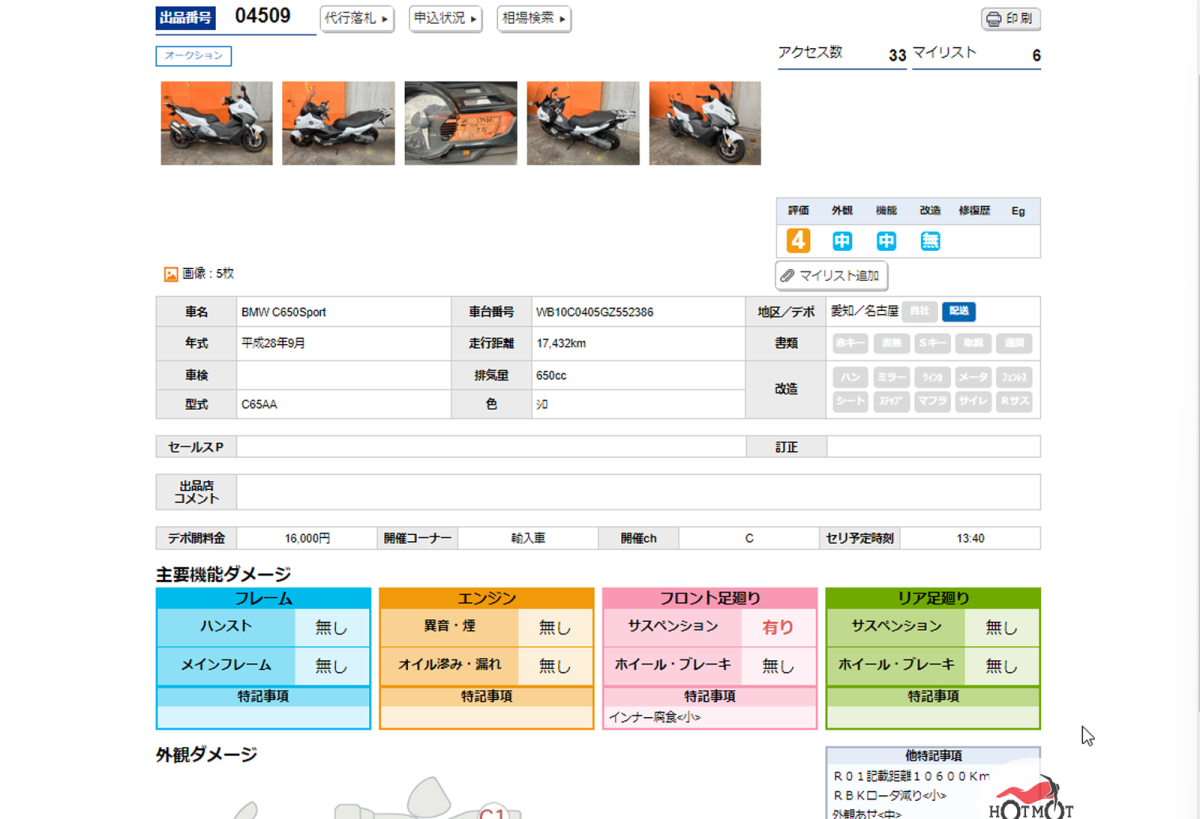
Task: Click the メータ modification badge
Action: click(973, 377)
